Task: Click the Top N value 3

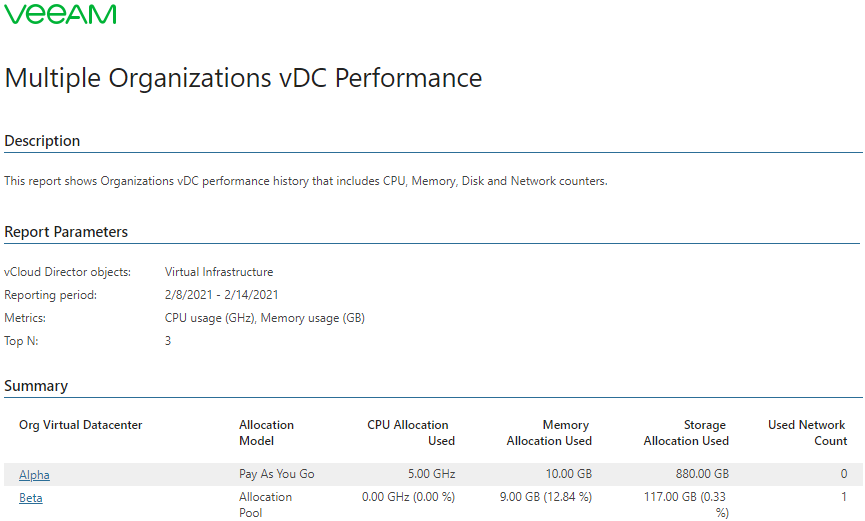Action: 168,341
